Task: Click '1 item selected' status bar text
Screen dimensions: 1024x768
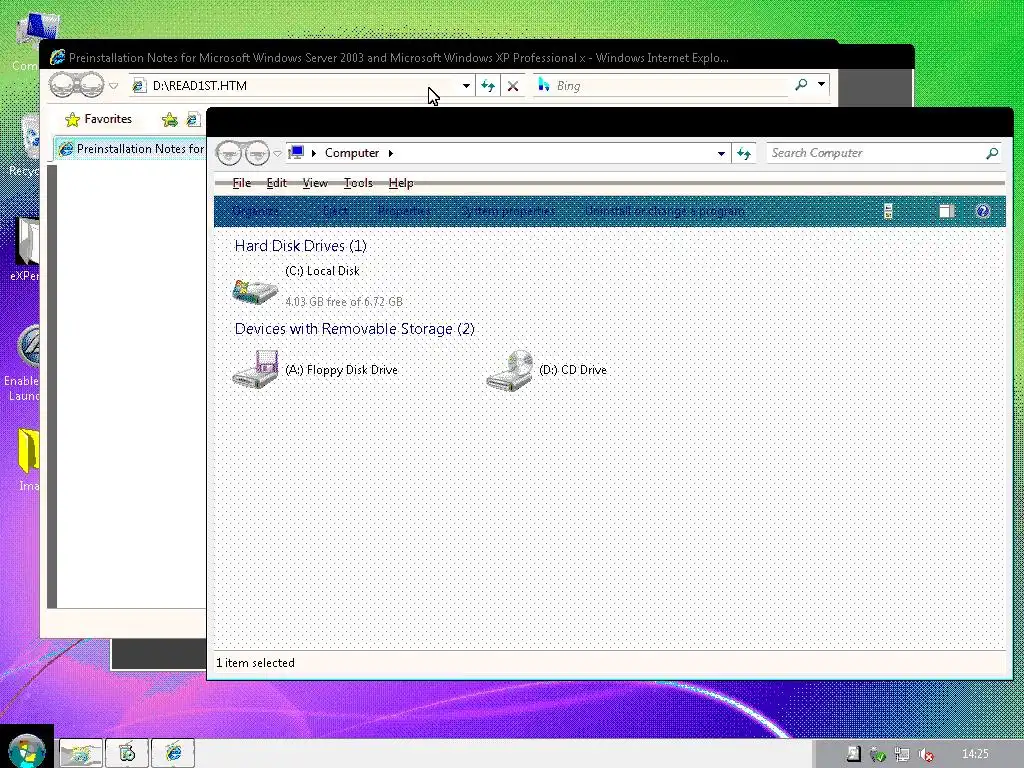Action: point(255,663)
